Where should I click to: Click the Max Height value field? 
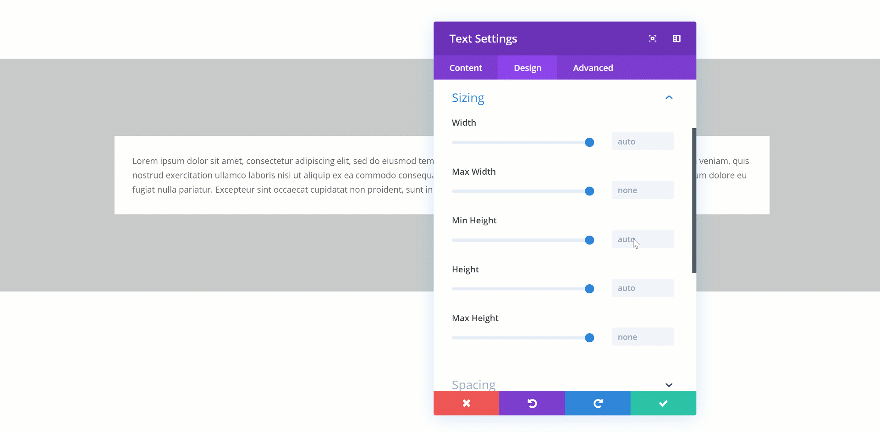642,337
